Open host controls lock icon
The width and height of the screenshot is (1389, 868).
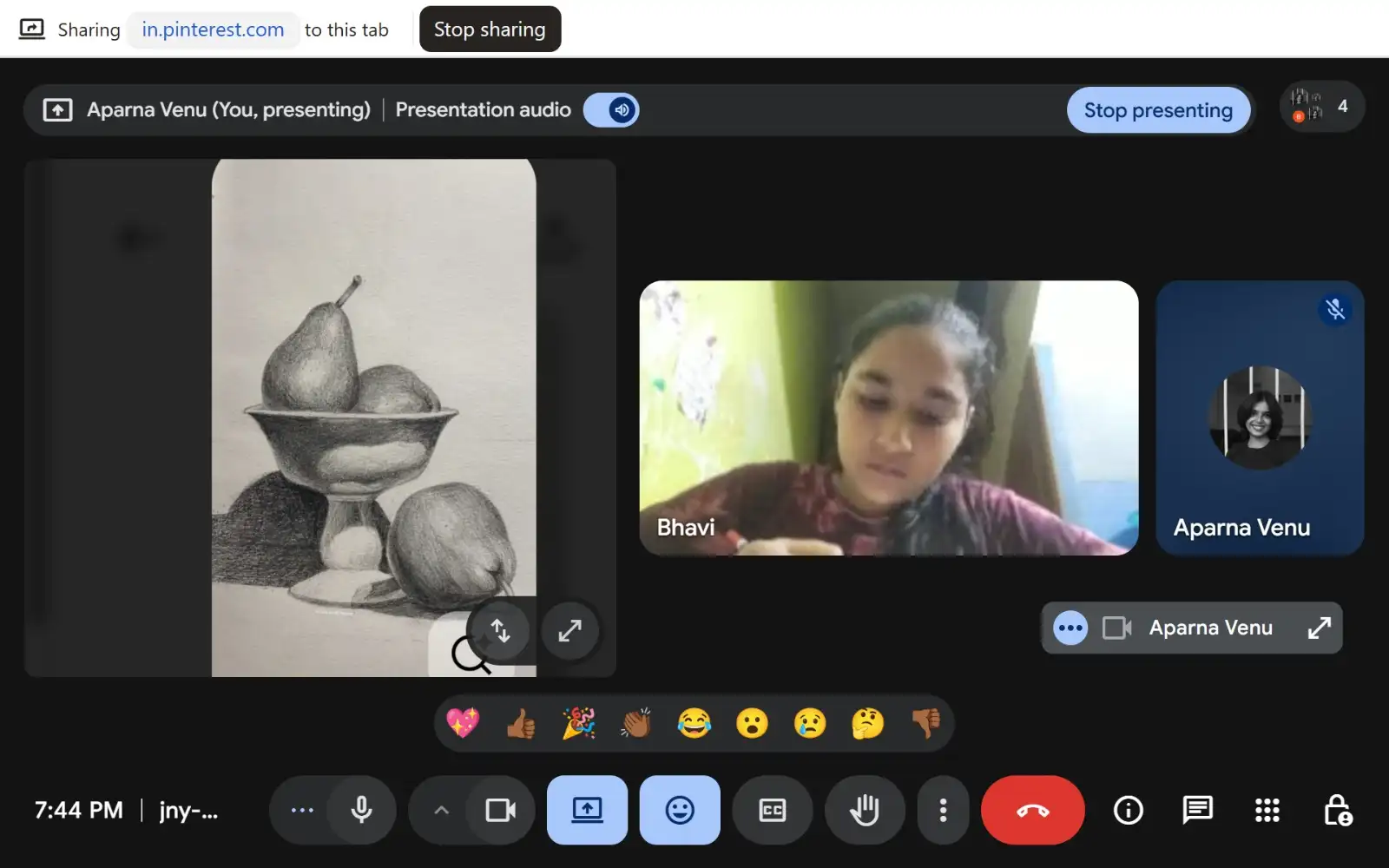[1337, 810]
